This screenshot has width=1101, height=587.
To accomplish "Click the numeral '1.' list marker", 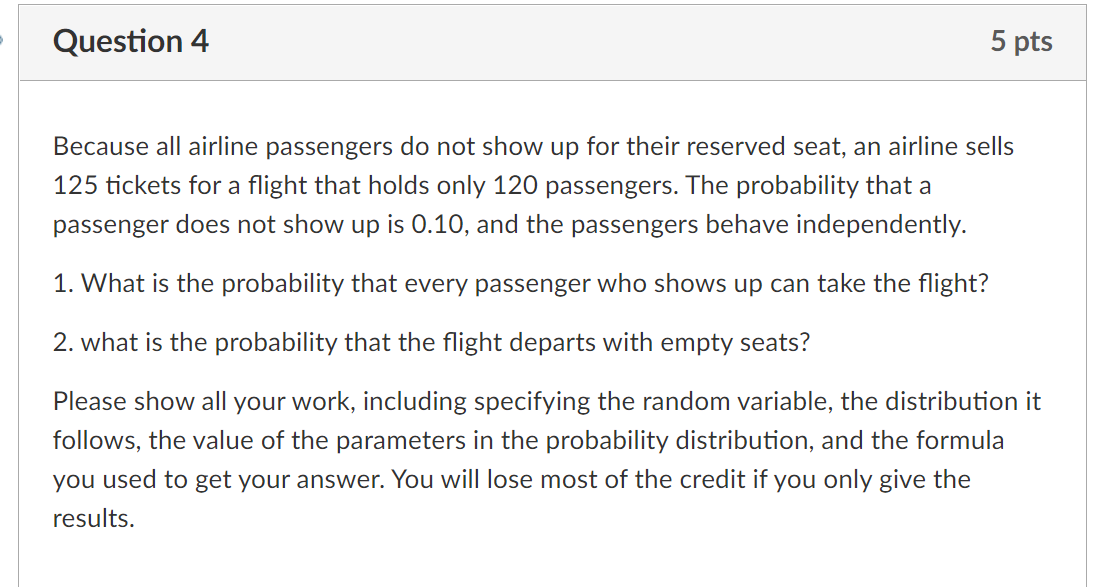I will (64, 284).
